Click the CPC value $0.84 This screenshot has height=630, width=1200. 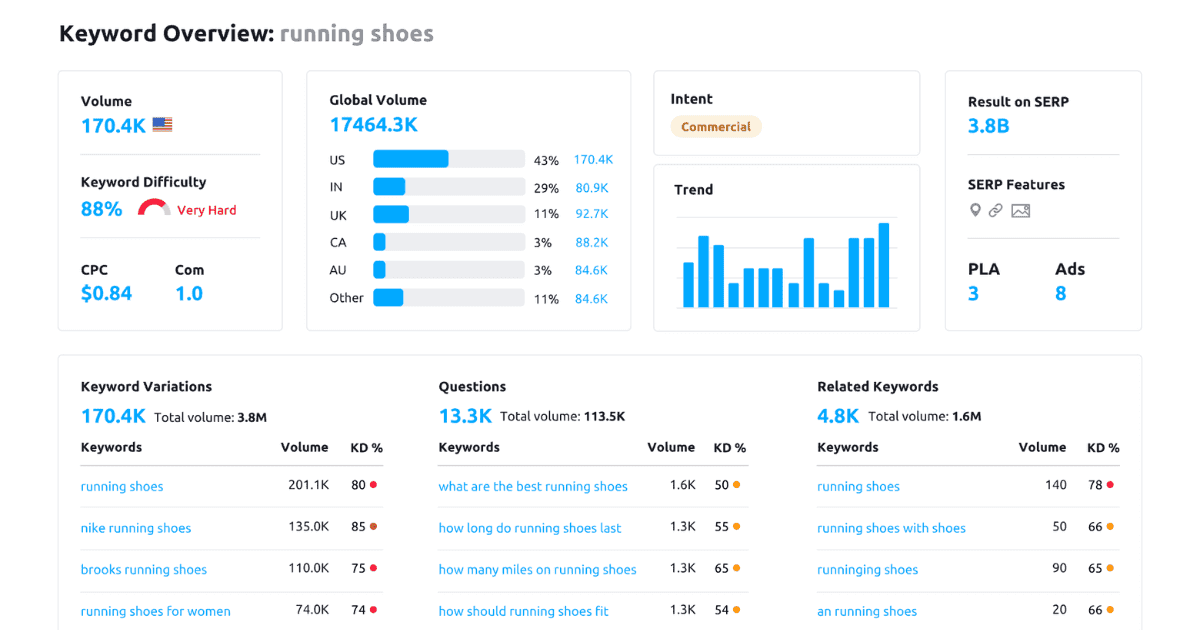click(x=106, y=294)
